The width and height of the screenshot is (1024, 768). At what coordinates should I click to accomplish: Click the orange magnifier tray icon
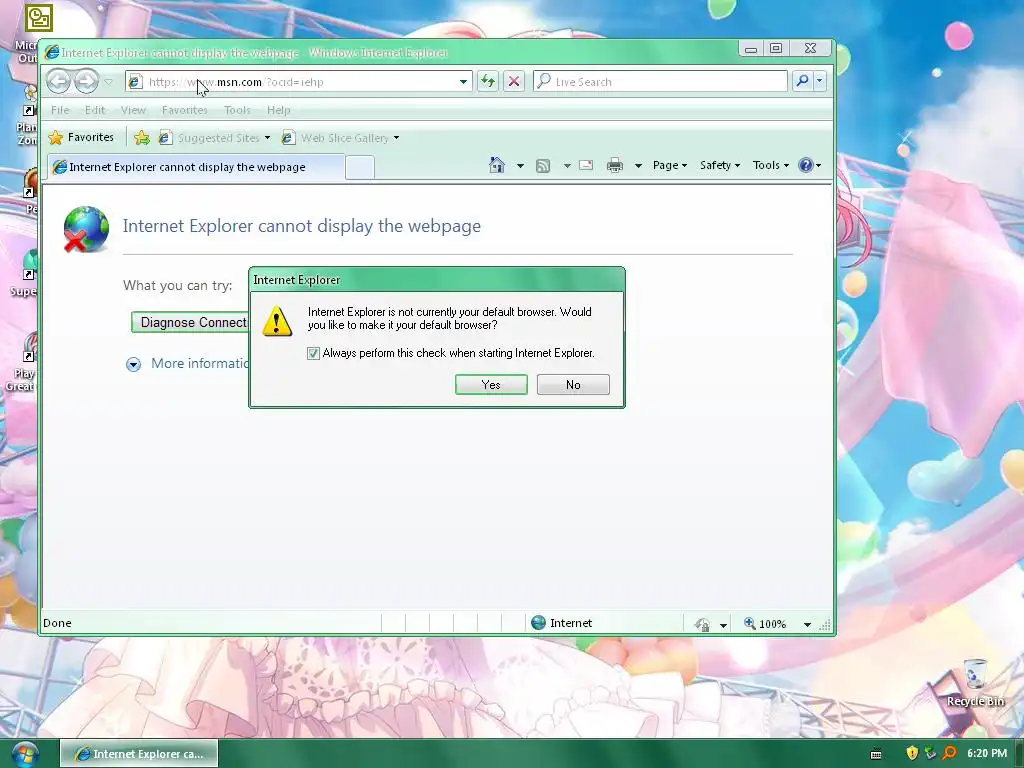(x=949, y=754)
